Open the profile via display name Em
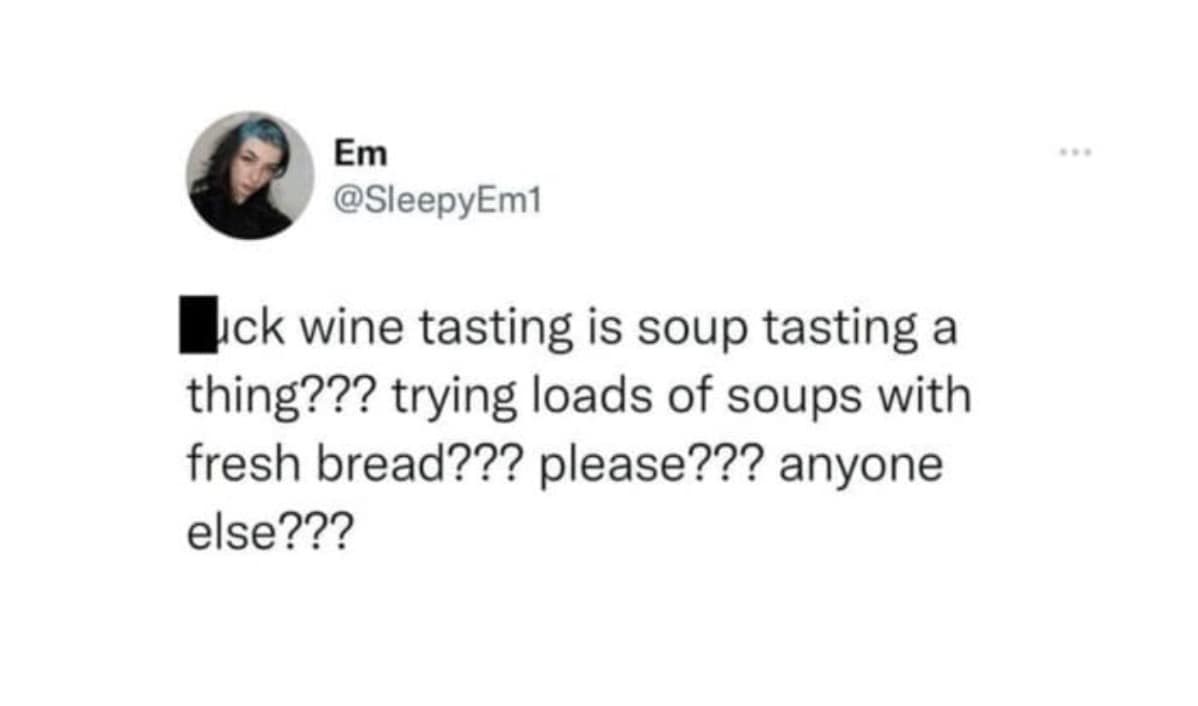This screenshot has height=706, width=1198. tap(361, 153)
